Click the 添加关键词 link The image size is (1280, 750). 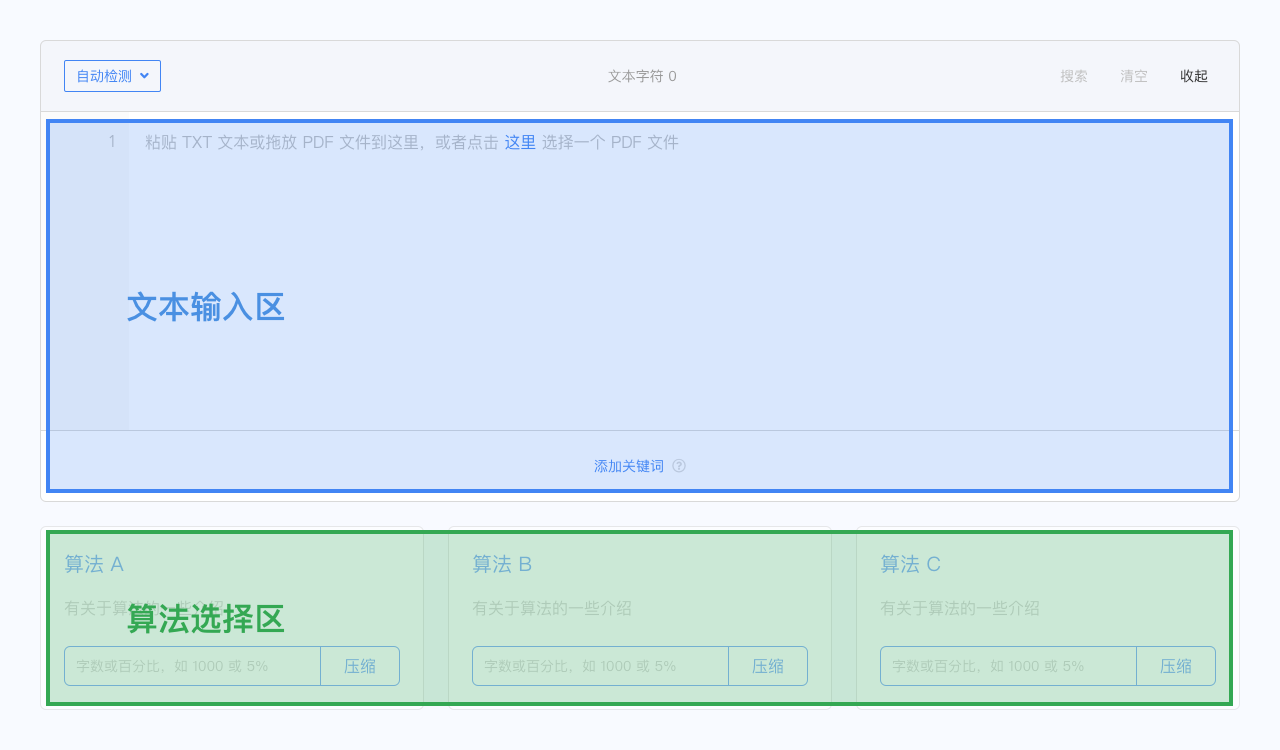coord(629,466)
